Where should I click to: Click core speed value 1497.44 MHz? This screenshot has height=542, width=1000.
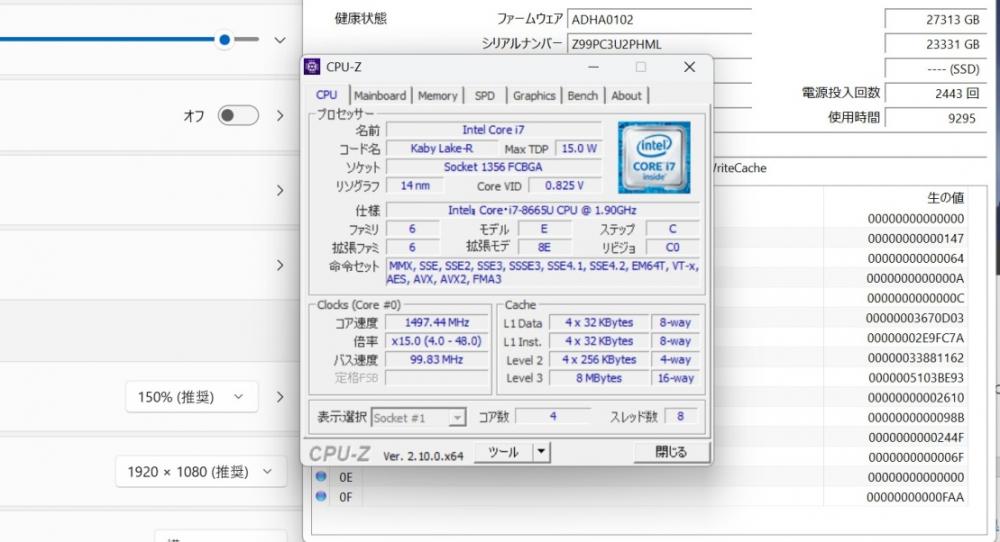[437, 323]
